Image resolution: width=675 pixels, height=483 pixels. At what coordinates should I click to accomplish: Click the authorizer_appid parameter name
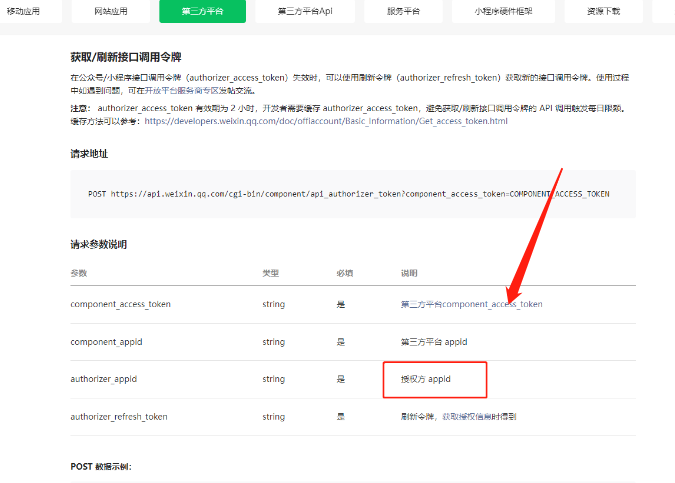click(104, 379)
